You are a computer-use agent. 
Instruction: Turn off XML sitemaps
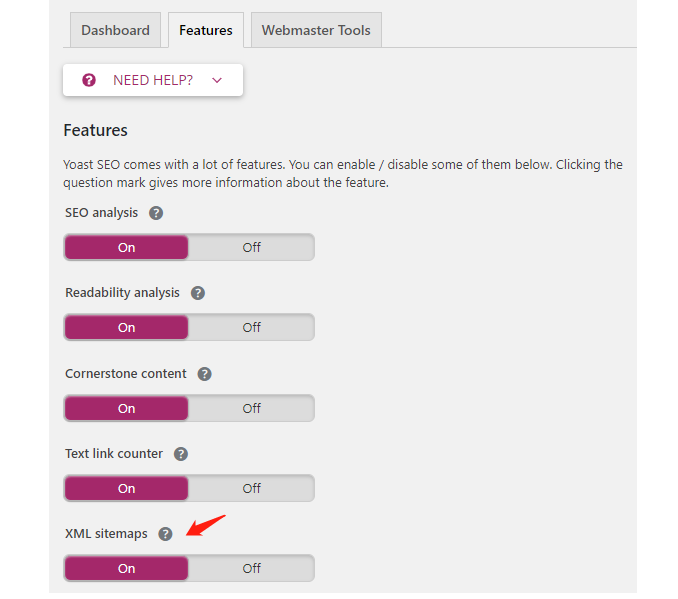point(251,568)
